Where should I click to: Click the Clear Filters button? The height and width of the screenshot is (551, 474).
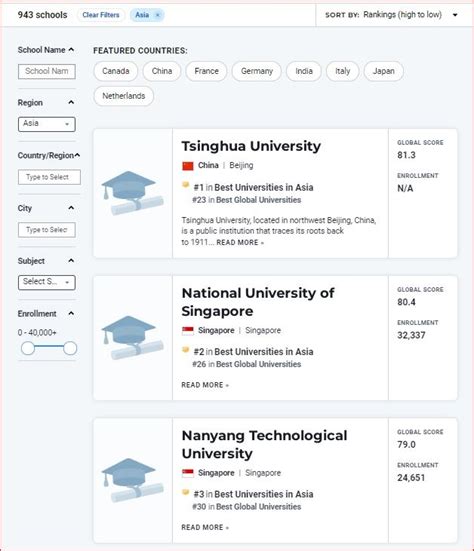pyautogui.click(x=101, y=15)
